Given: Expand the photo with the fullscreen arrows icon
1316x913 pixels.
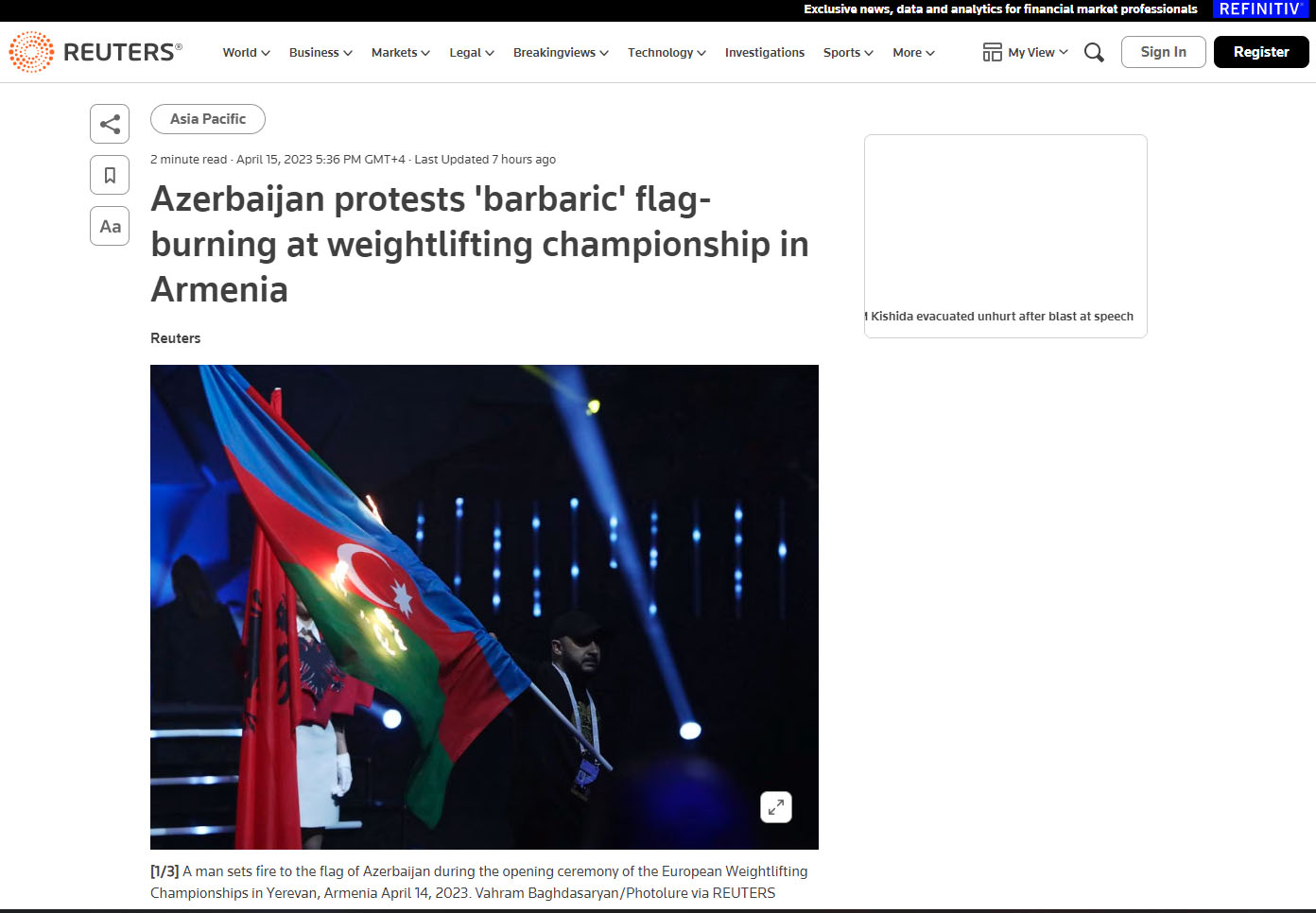Looking at the screenshot, I should (776, 807).
